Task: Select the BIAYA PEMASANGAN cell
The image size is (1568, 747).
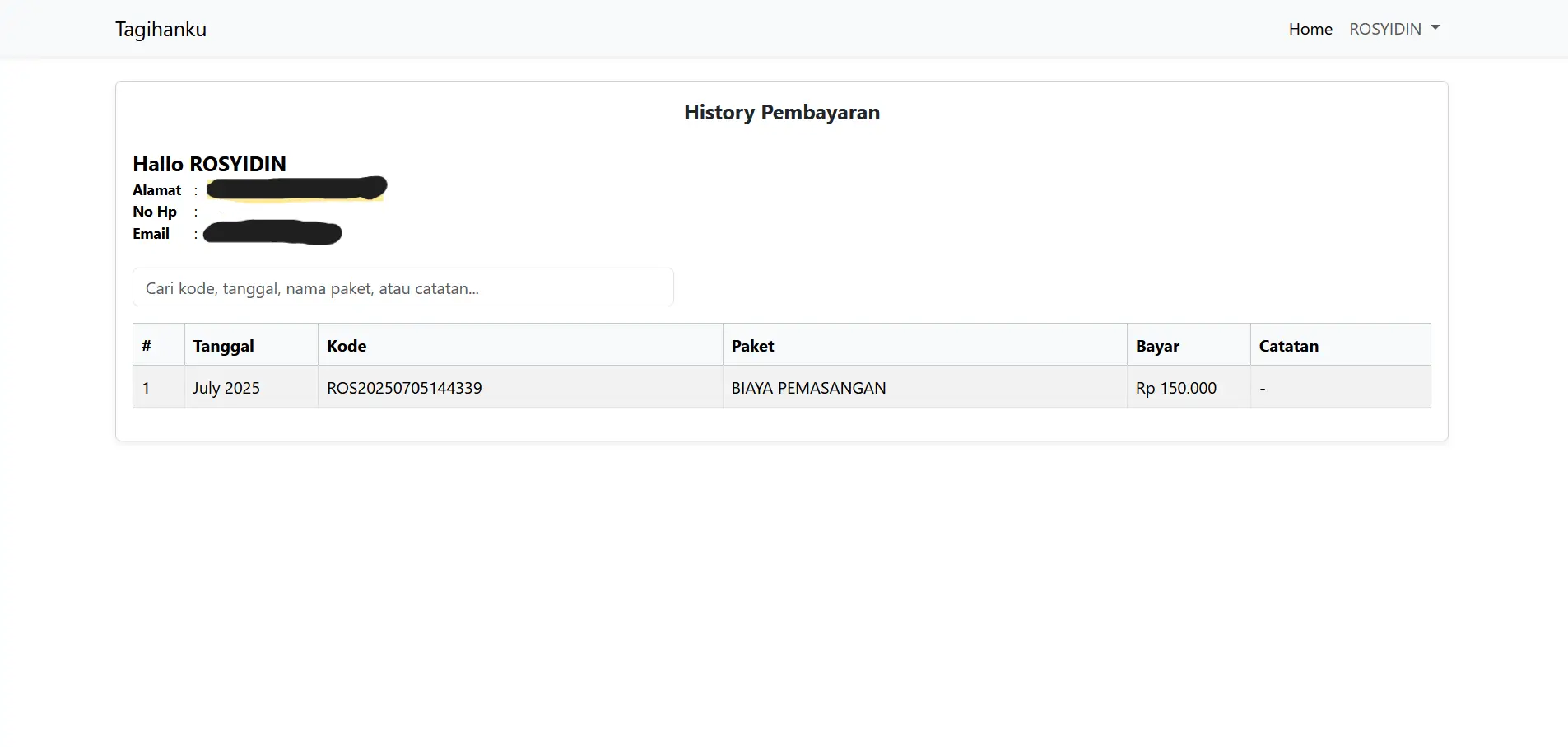Action: click(925, 387)
